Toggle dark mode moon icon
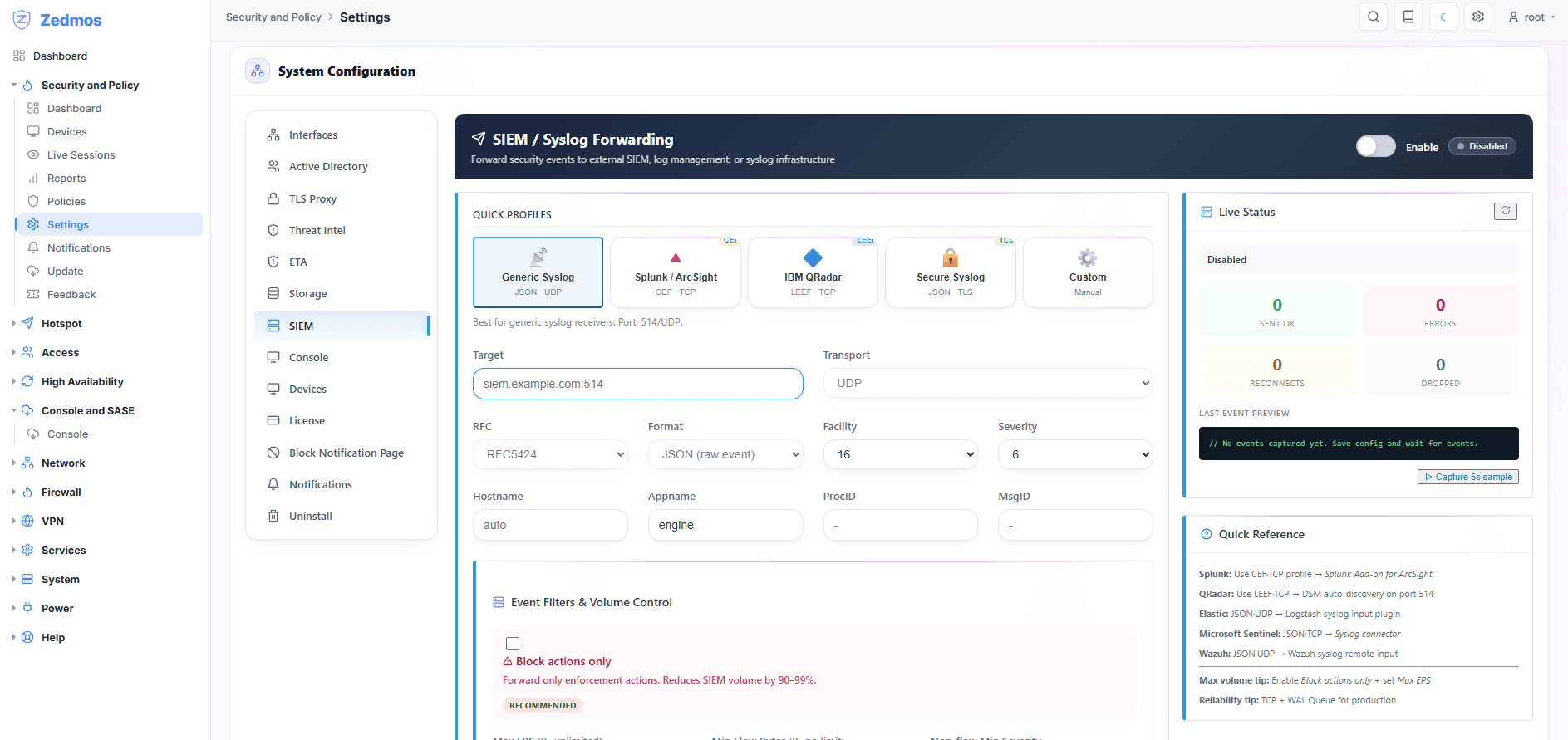The image size is (1568, 740). [1443, 17]
